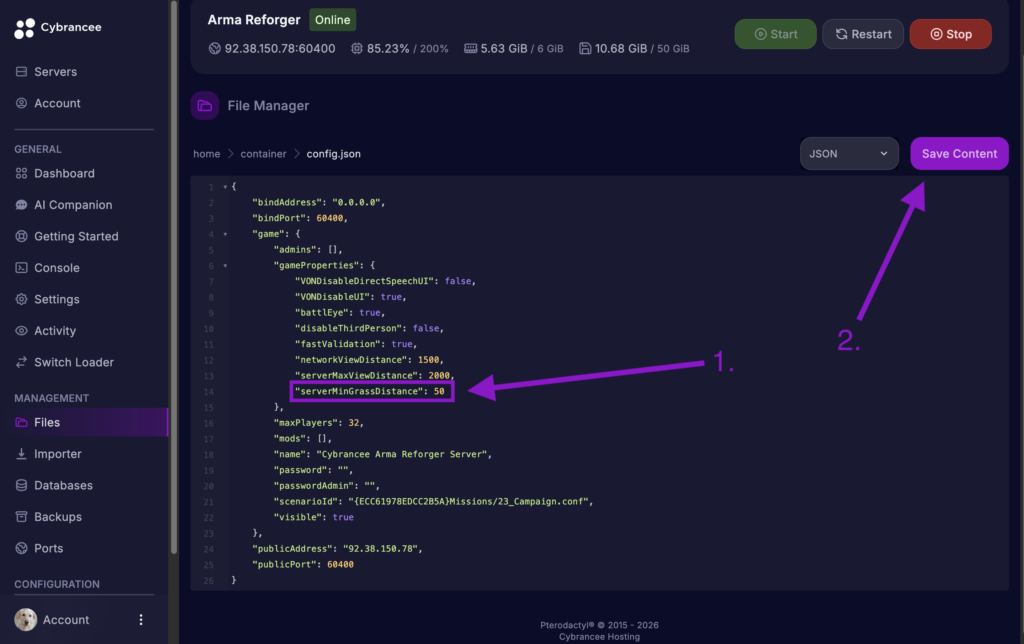Click the Arma Reforger server title
This screenshot has width=1024, height=644.
tap(254, 20)
